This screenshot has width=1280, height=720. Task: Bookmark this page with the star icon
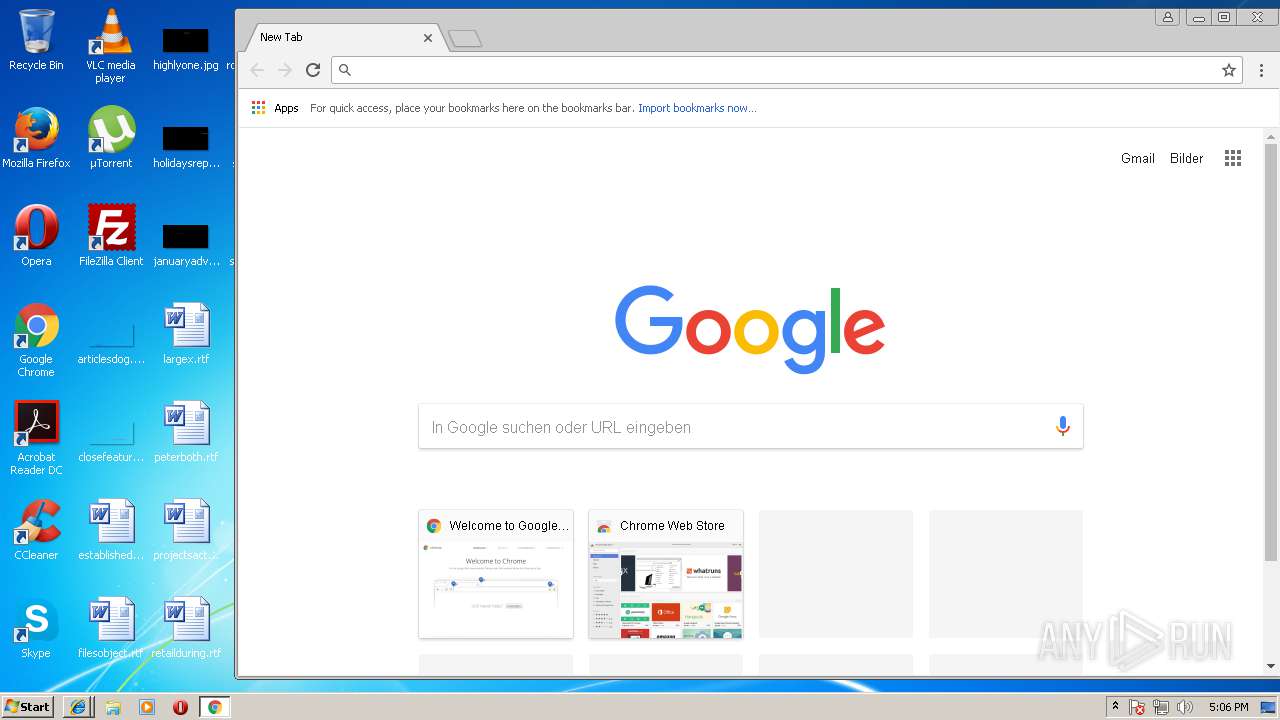point(1229,70)
